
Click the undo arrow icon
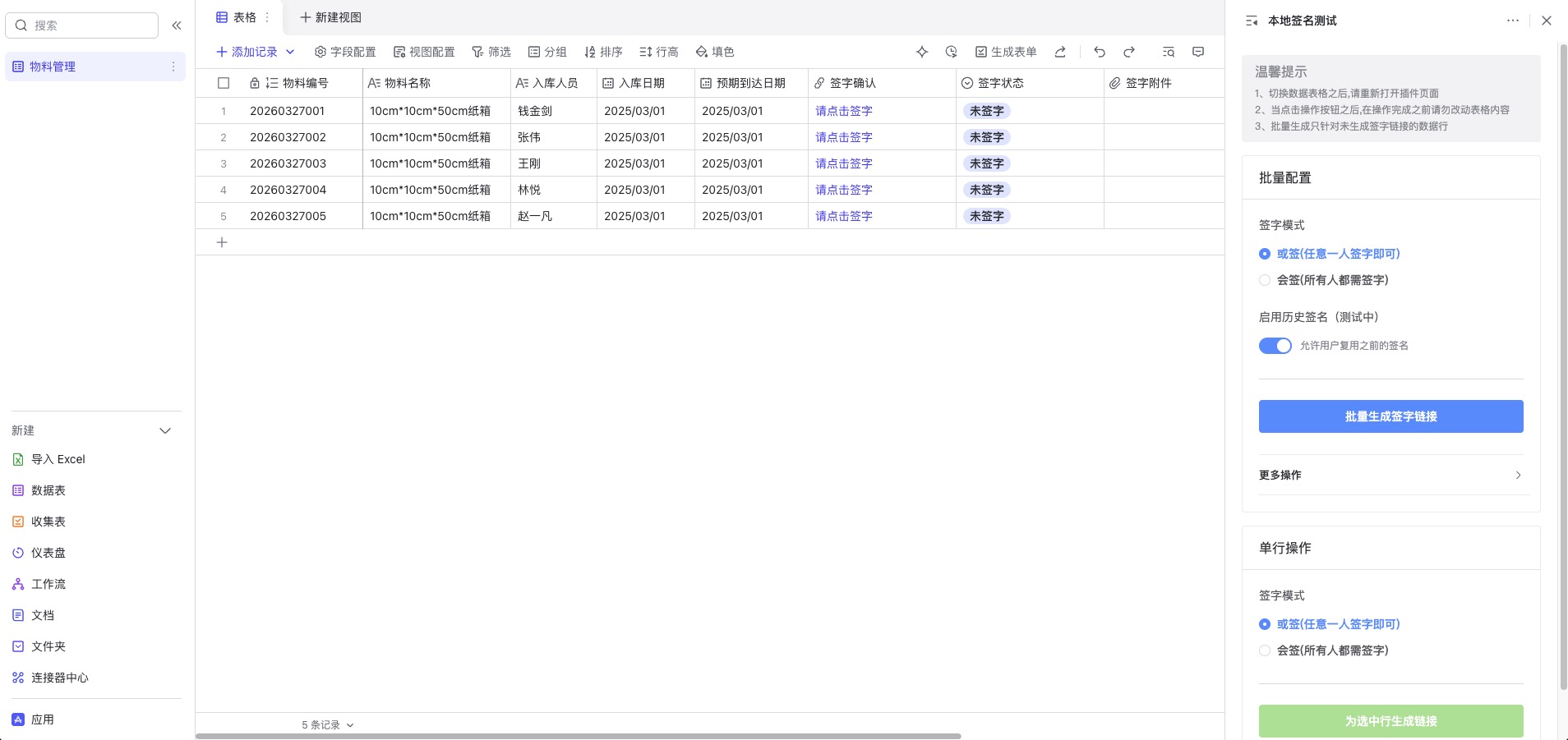point(1100,52)
